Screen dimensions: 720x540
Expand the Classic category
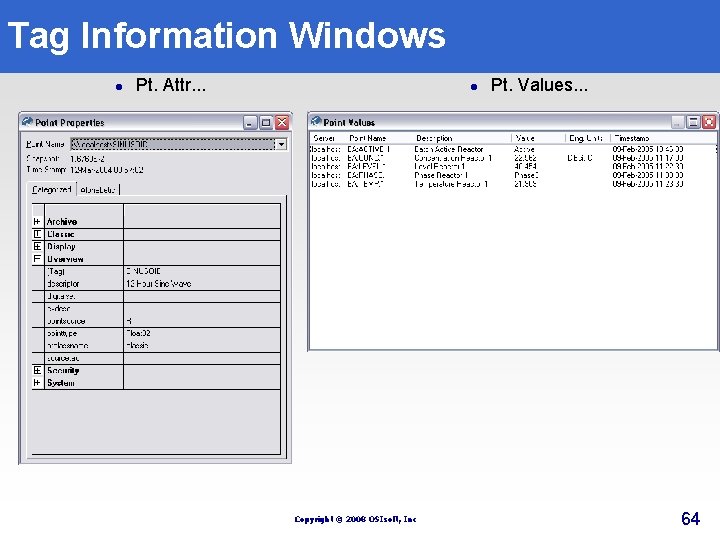(37, 234)
